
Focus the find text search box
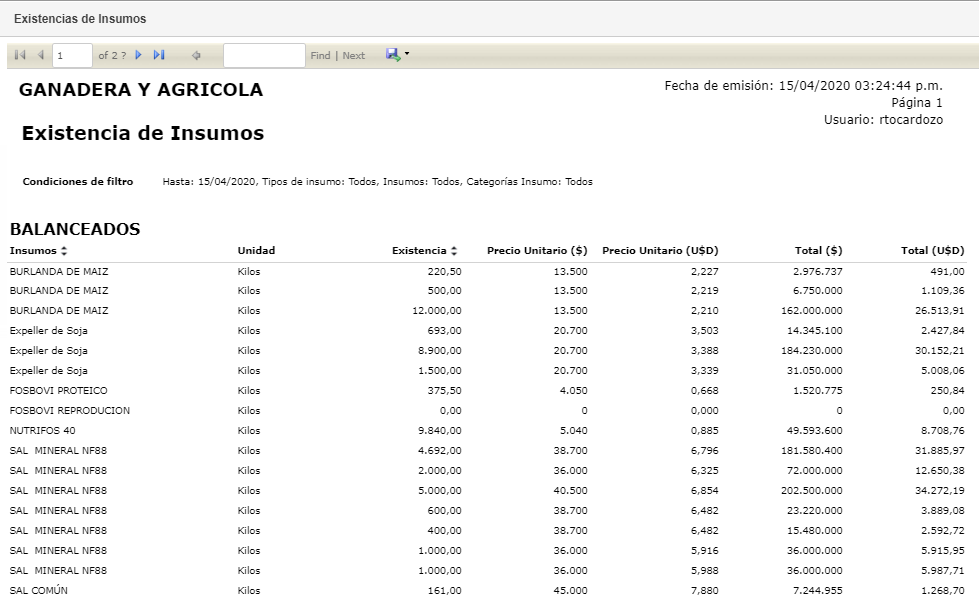point(264,56)
